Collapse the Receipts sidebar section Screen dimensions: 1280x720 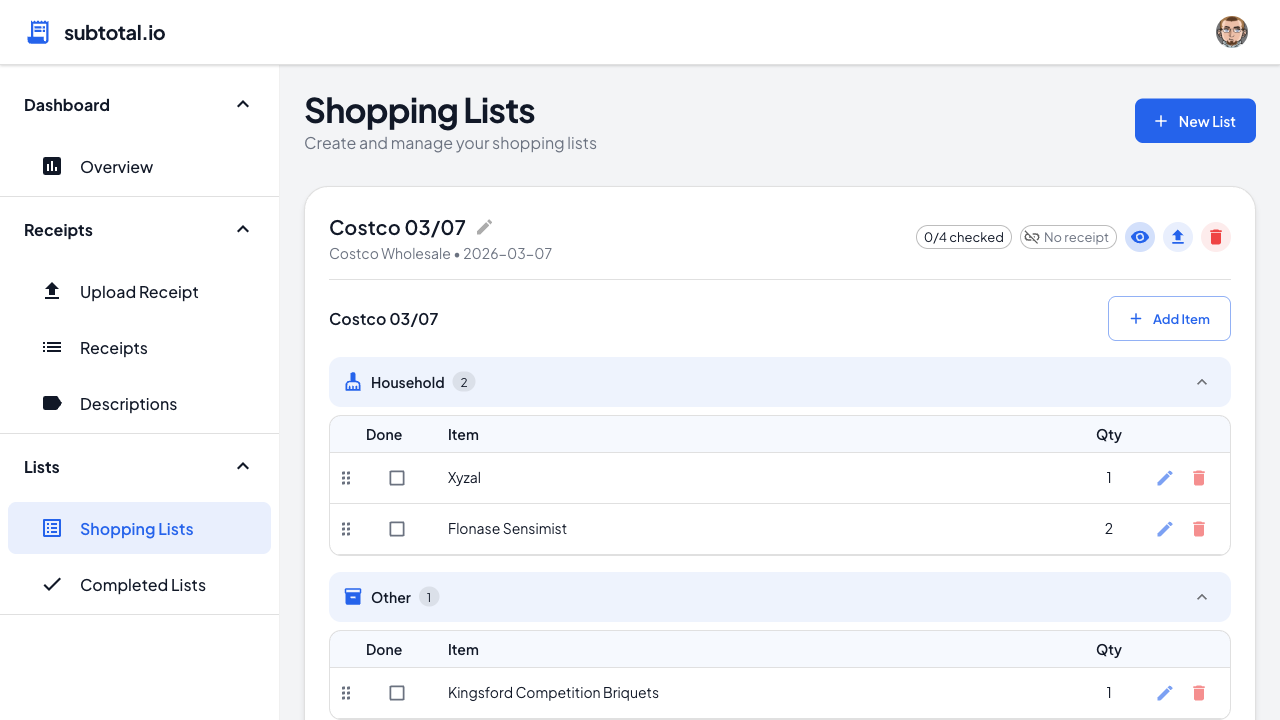pos(242,229)
